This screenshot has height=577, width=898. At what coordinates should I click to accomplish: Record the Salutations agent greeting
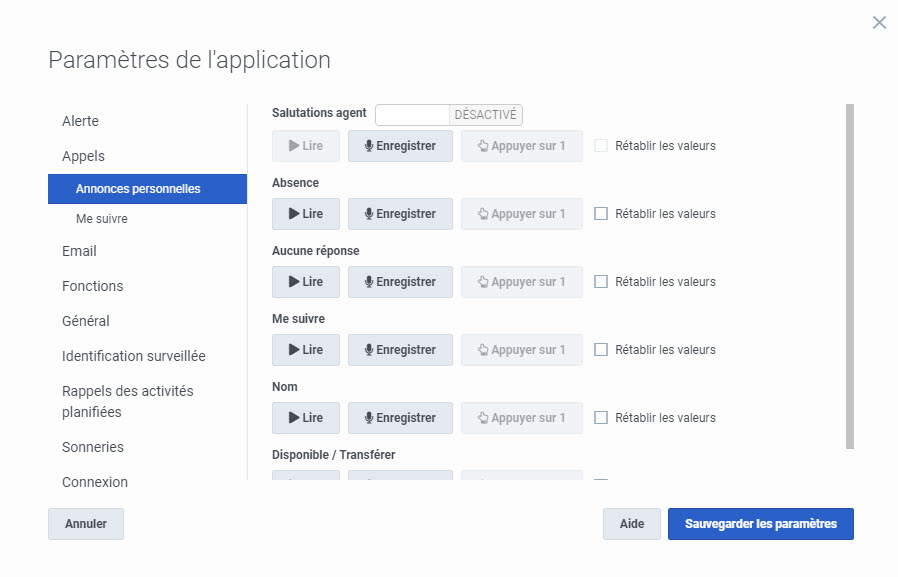[x=400, y=146]
